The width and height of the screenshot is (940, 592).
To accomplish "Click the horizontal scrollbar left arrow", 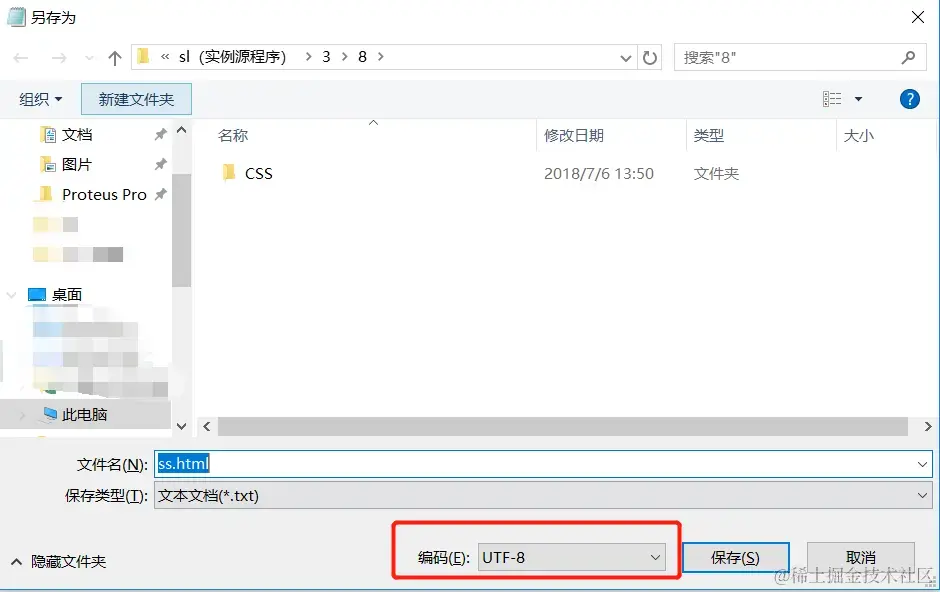I will pos(207,426).
